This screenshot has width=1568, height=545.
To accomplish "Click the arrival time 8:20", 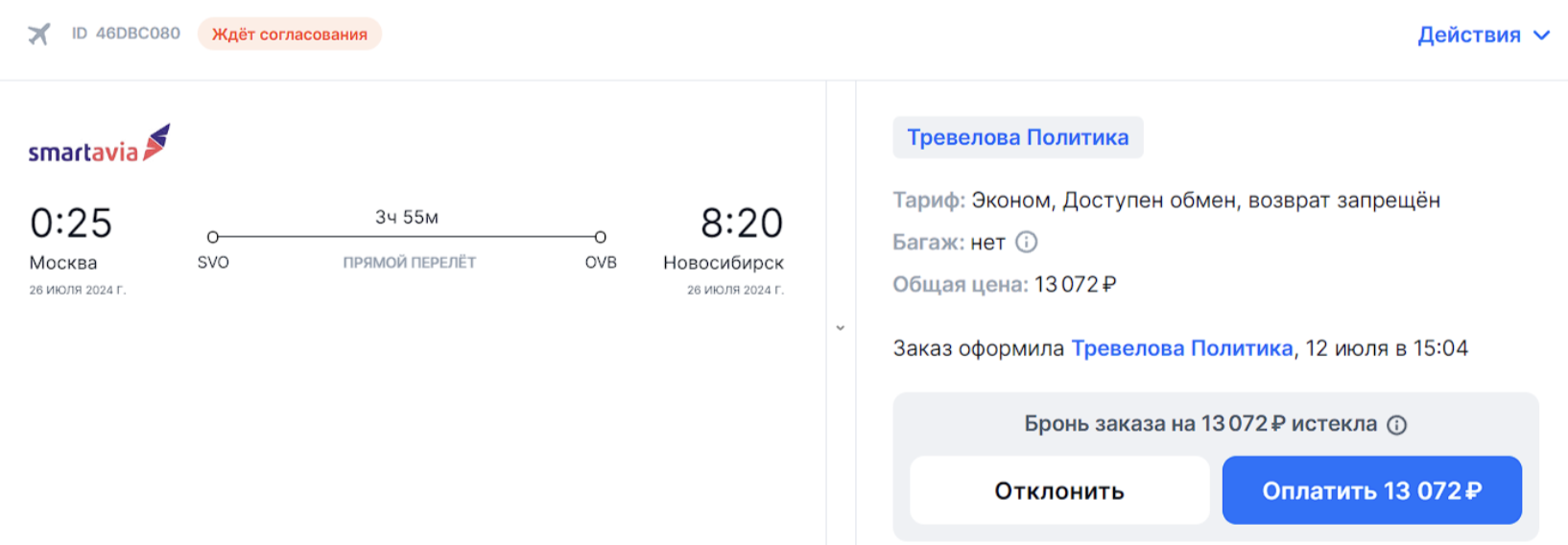I will pos(742,224).
